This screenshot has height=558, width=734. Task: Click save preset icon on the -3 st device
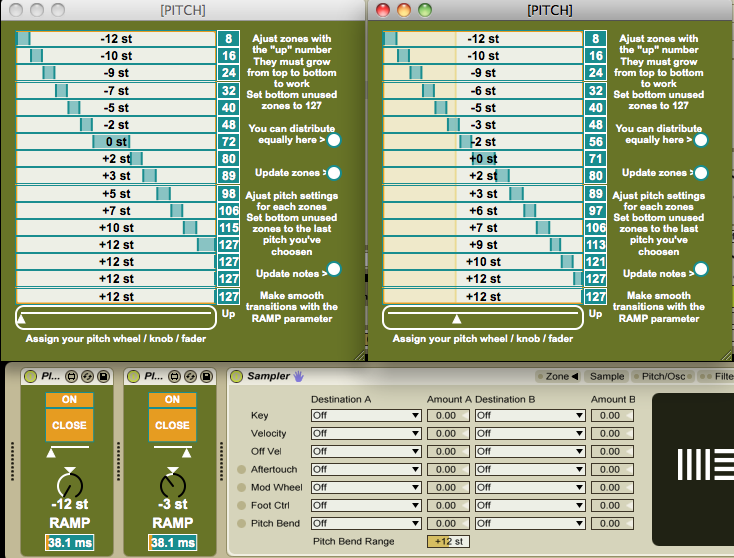(205, 377)
